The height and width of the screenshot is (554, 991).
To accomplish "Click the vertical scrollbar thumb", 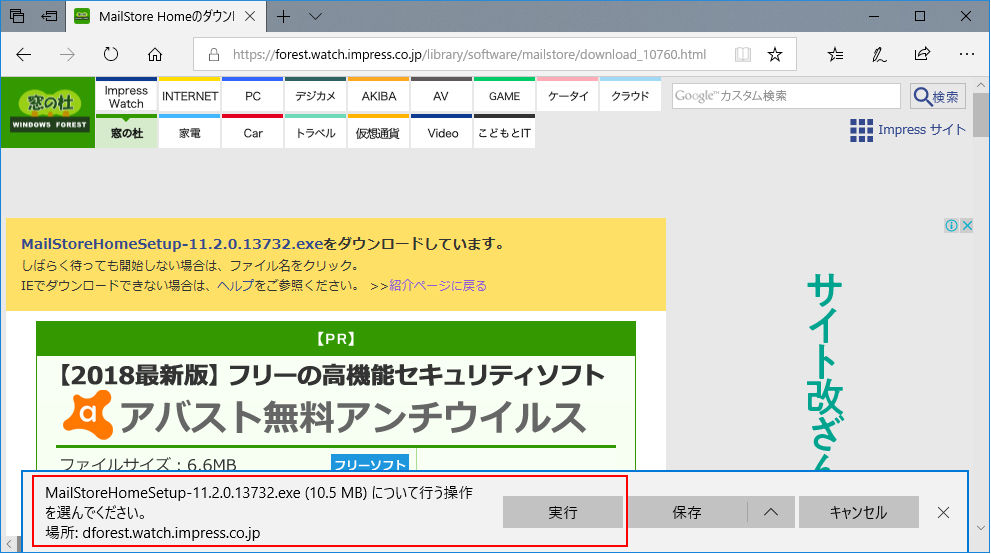I will 981,114.
